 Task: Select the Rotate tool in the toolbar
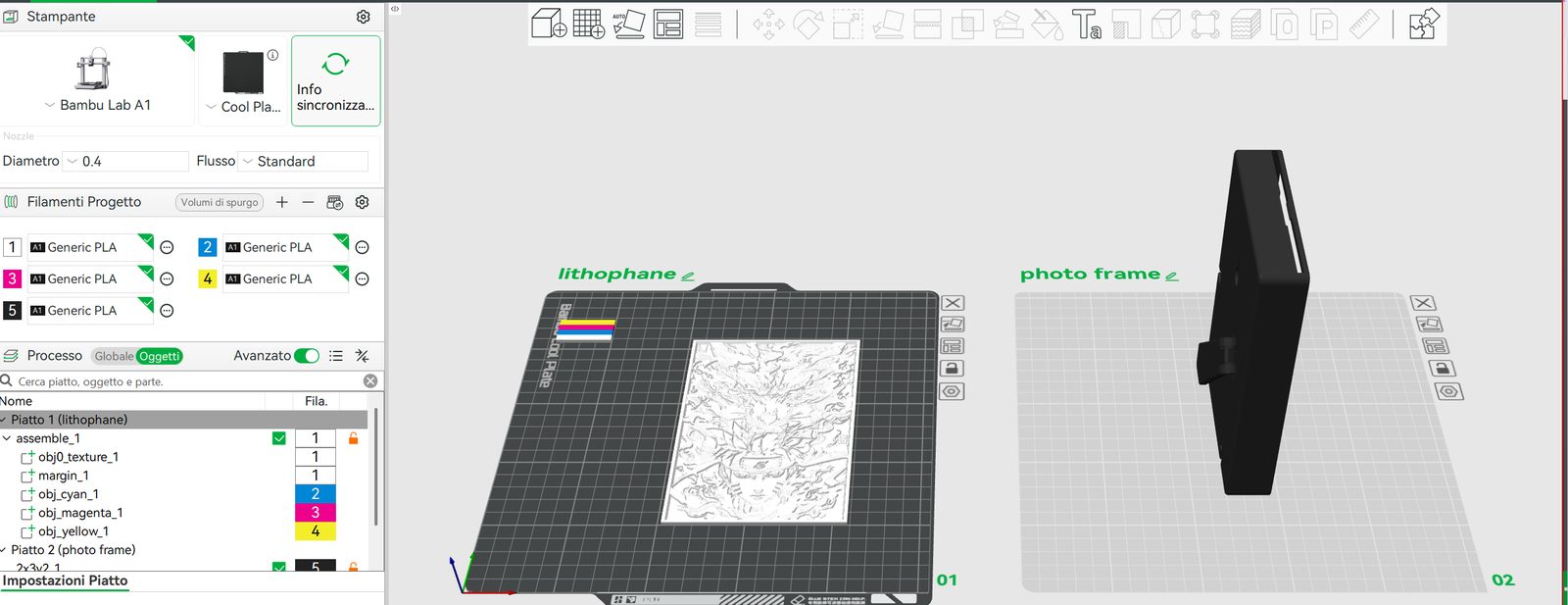click(808, 25)
